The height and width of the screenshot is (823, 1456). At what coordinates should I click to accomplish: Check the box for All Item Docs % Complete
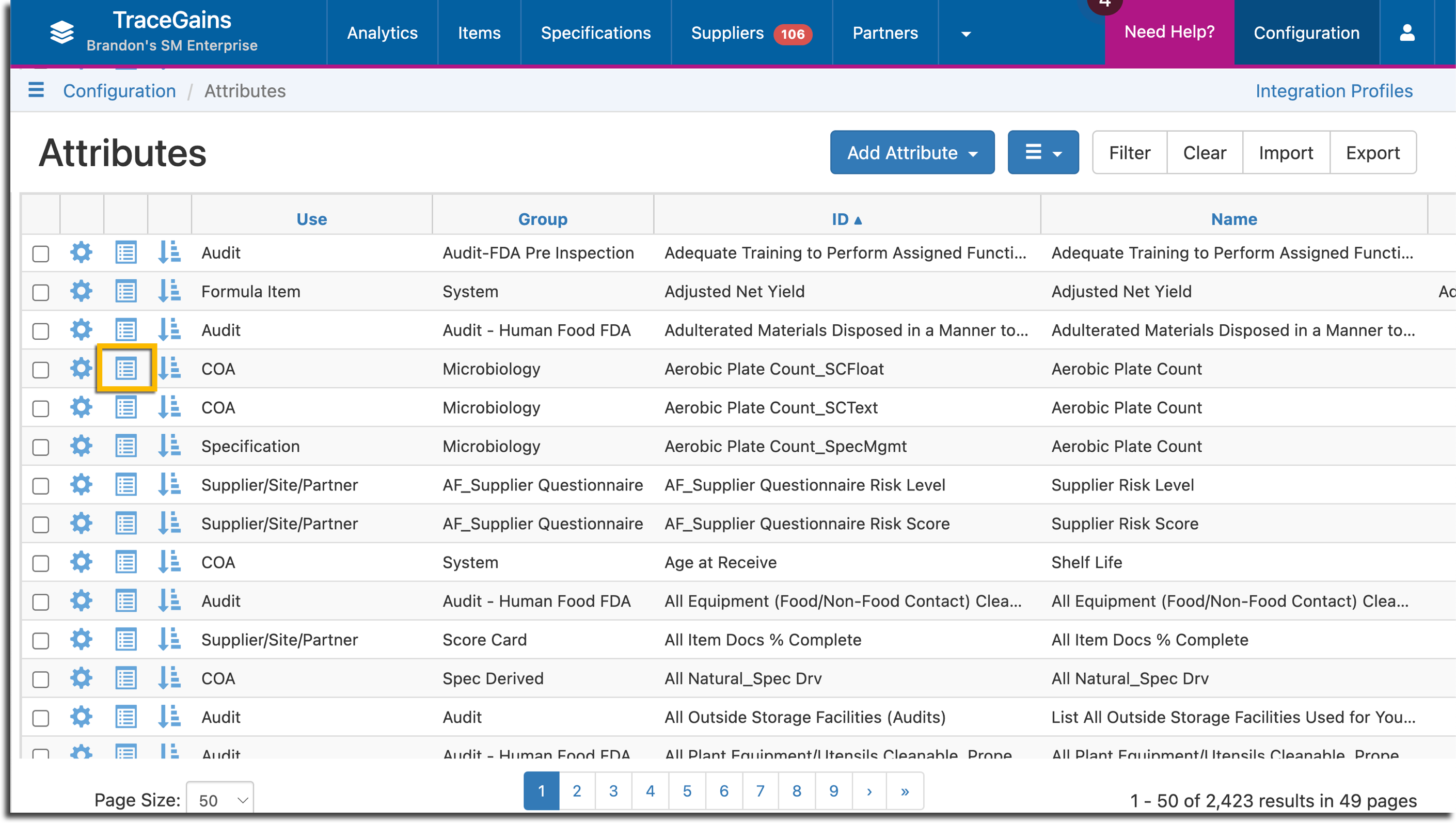coord(41,641)
